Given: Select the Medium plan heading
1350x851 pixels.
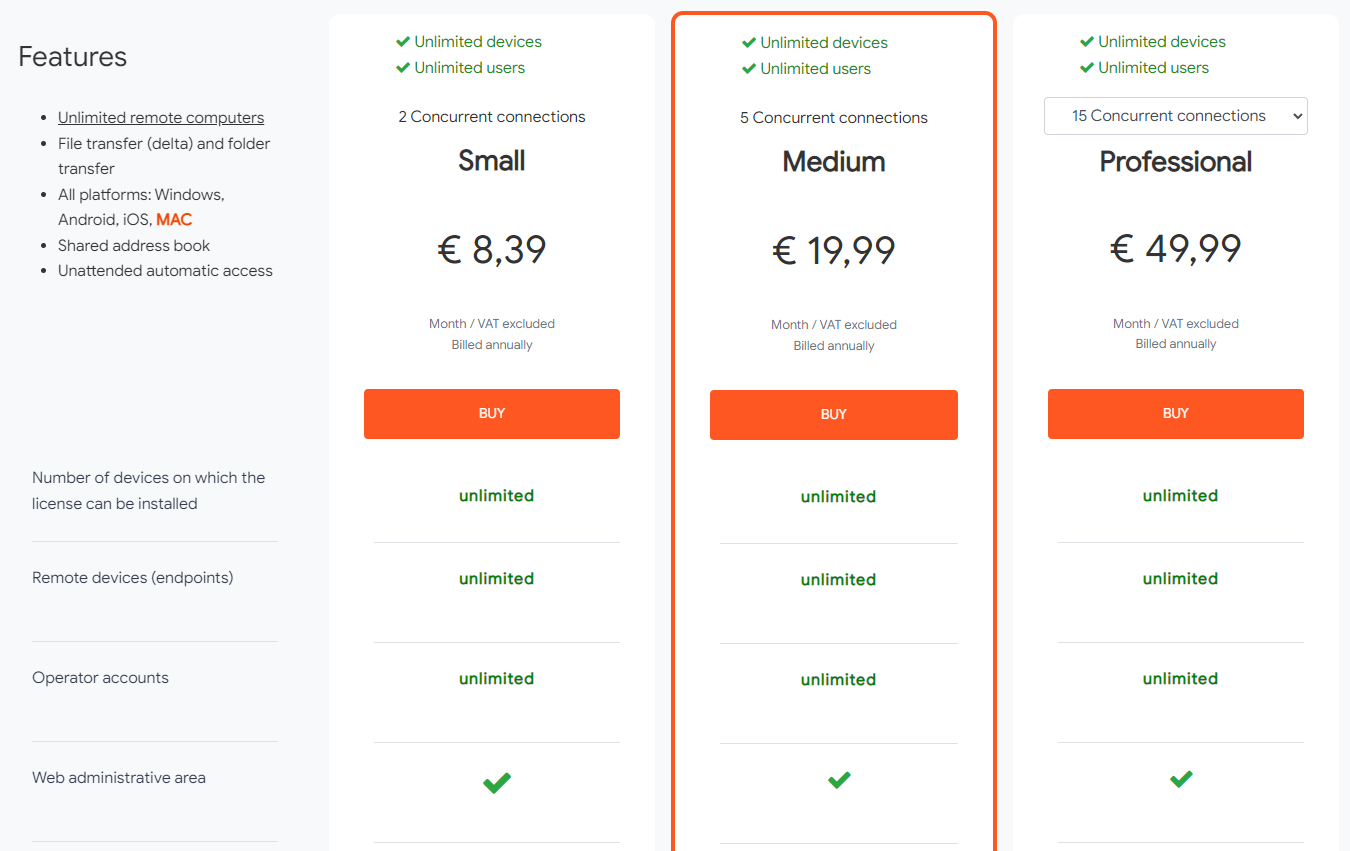Looking at the screenshot, I should click(x=833, y=162).
